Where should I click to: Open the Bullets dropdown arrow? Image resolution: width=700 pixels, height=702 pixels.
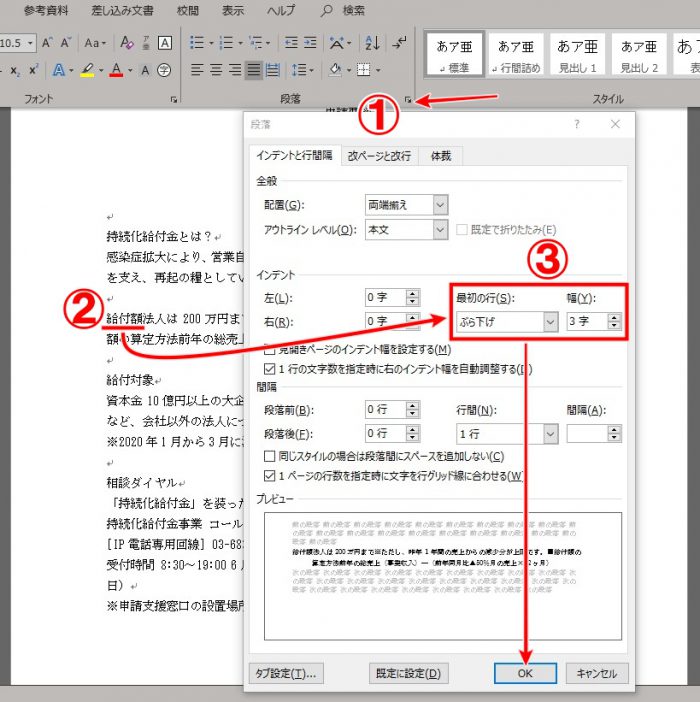tap(211, 43)
